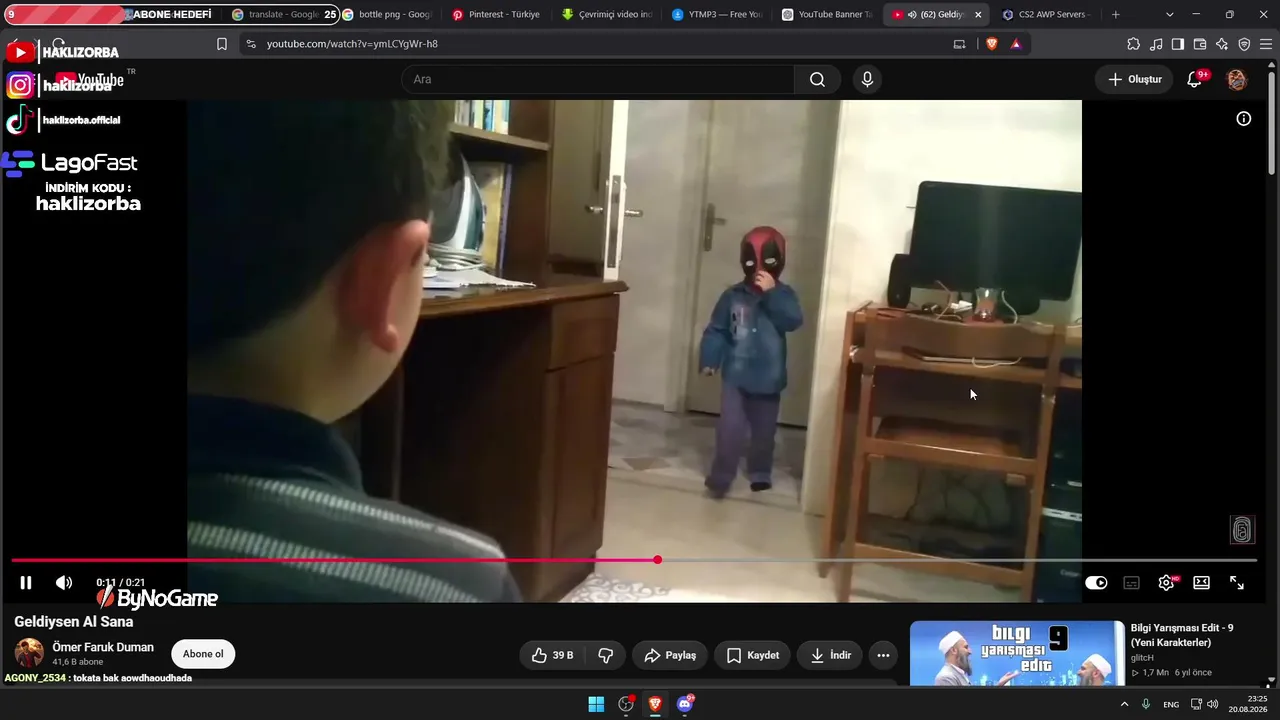Screen dimensions: 1280x720
Task: Open the browser extensions puzzle icon
Action: coord(1133,44)
